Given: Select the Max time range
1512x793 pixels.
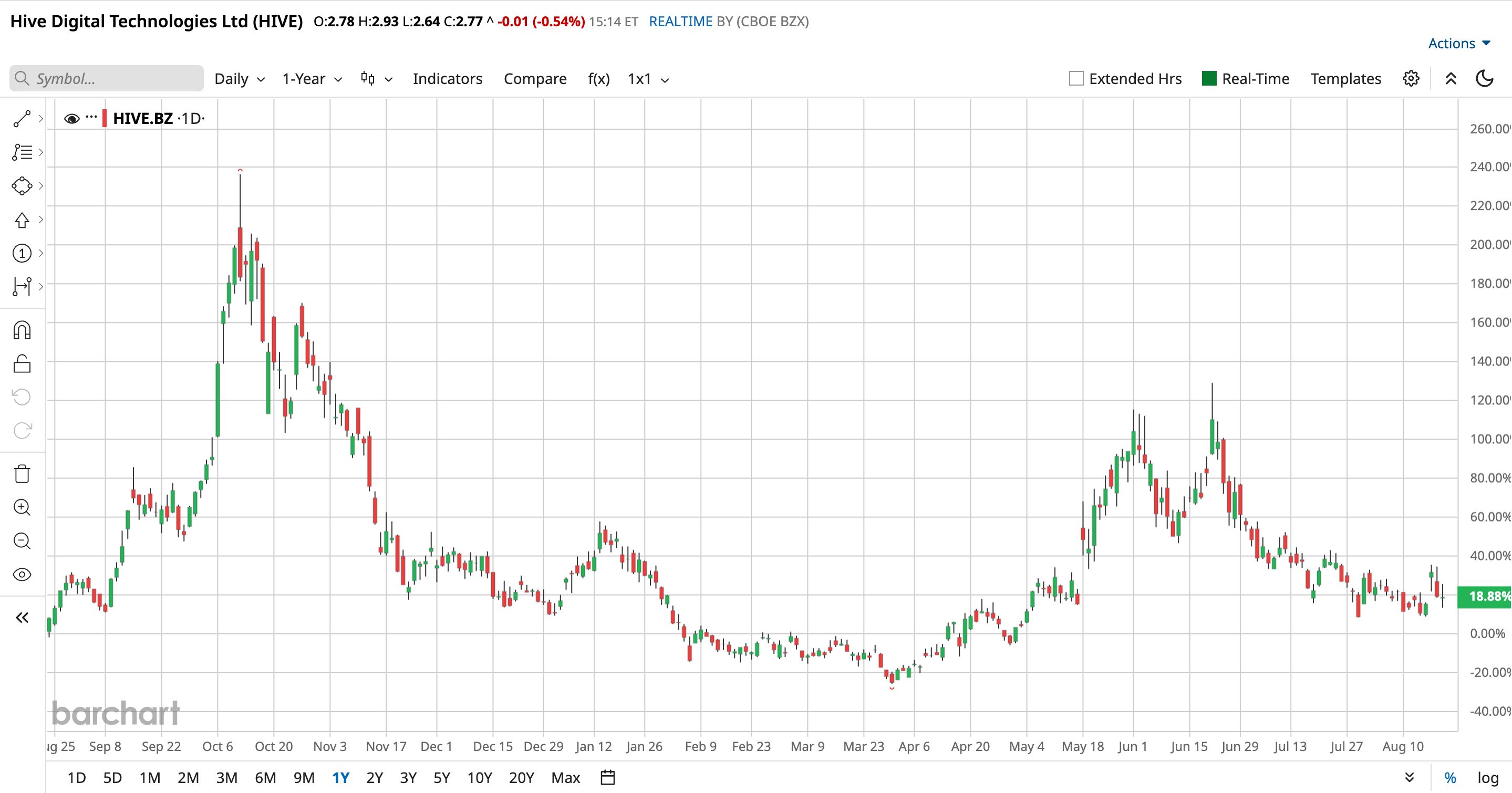Looking at the screenshot, I should [x=566, y=778].
